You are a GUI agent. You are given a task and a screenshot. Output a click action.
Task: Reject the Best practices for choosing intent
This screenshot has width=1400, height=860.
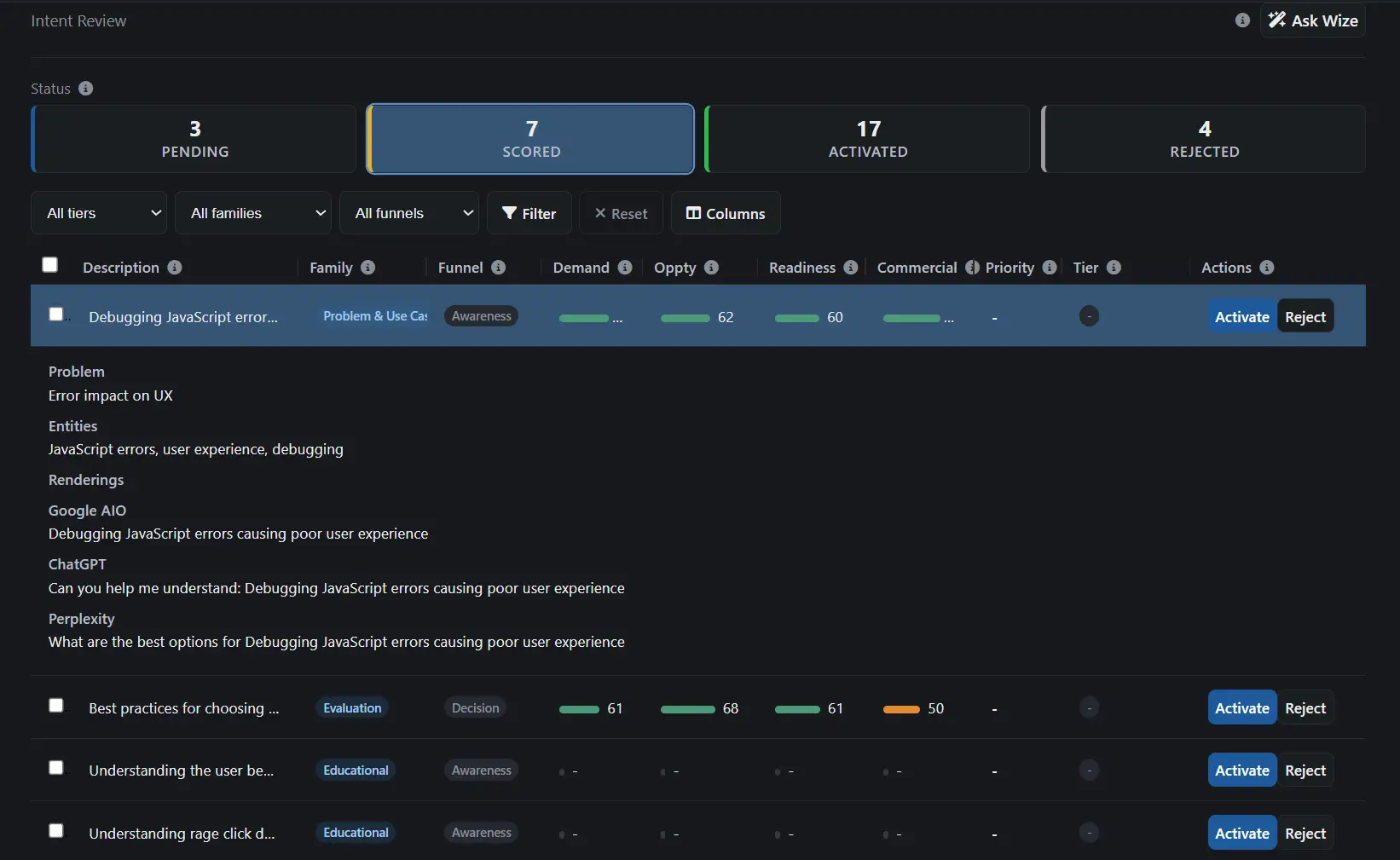(1305, 708)
